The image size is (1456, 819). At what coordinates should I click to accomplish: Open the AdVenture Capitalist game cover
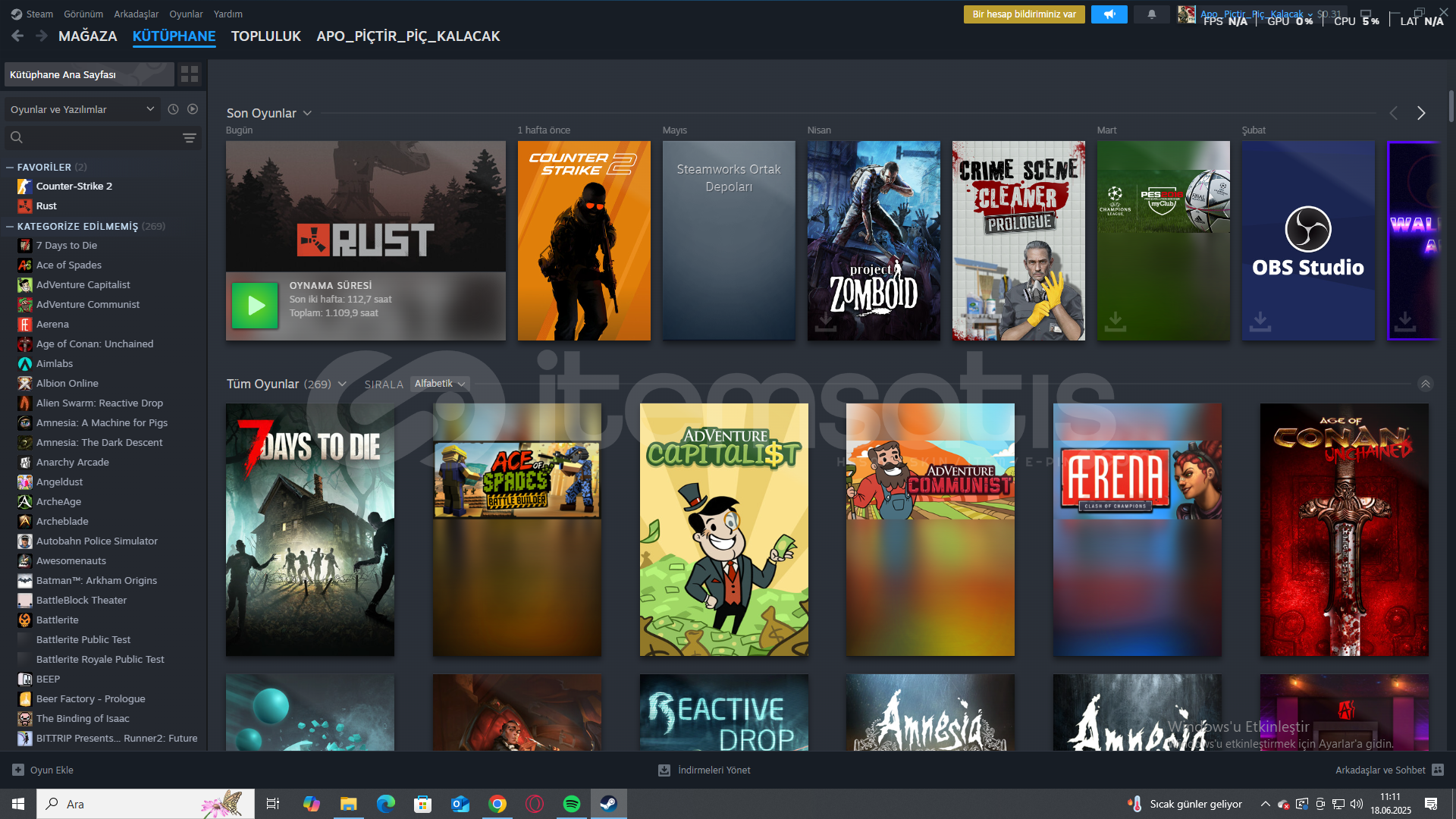click(x=724, y=529)
